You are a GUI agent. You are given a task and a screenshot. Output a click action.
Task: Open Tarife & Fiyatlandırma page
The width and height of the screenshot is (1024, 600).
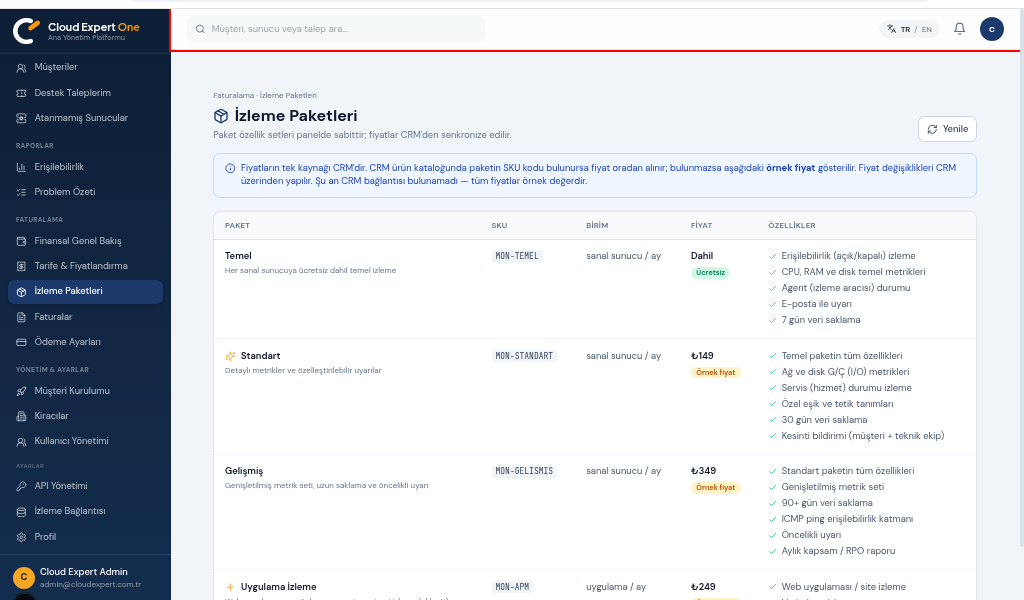[x=86, y=266]
